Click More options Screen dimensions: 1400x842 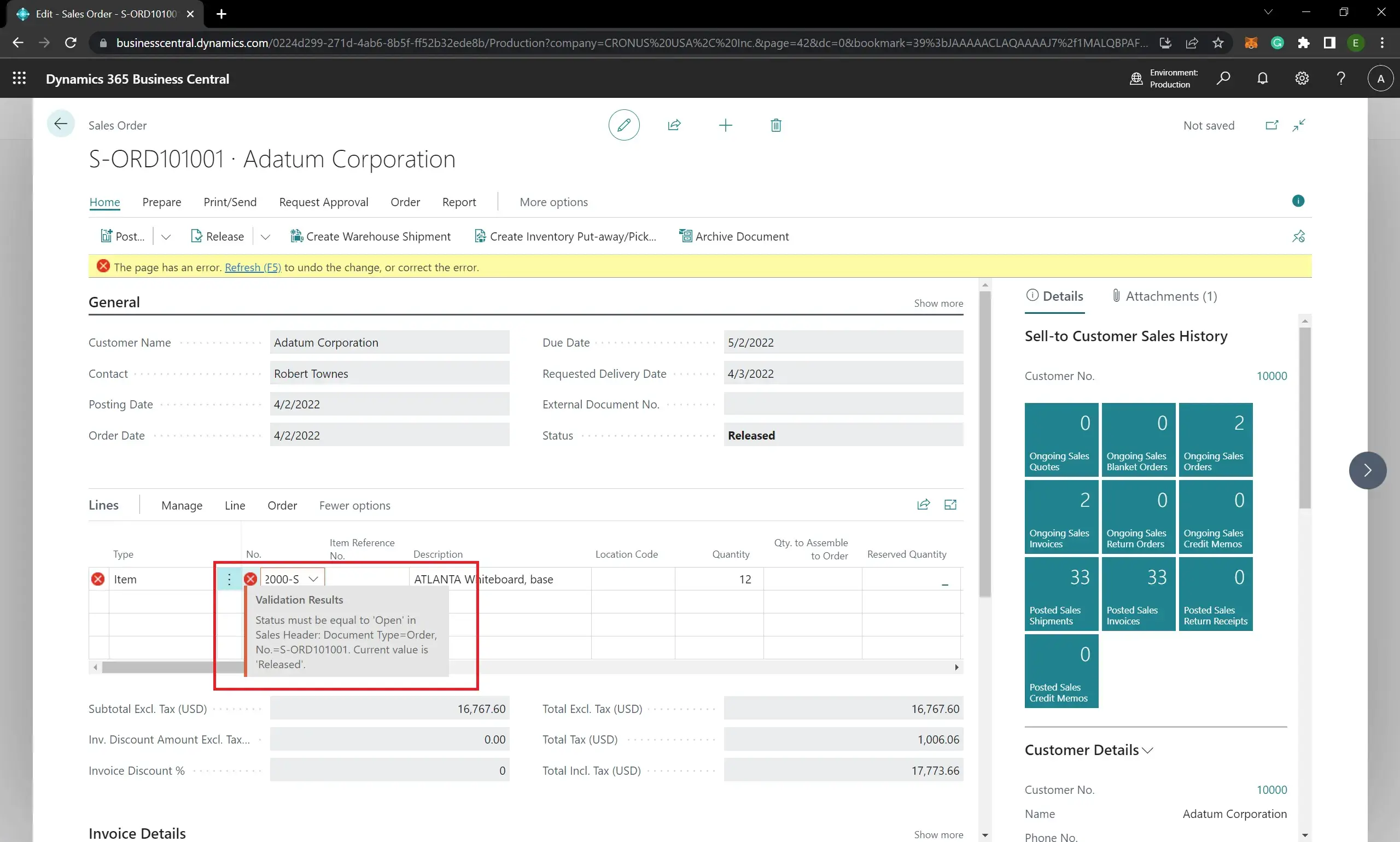[x=553, y=202]
